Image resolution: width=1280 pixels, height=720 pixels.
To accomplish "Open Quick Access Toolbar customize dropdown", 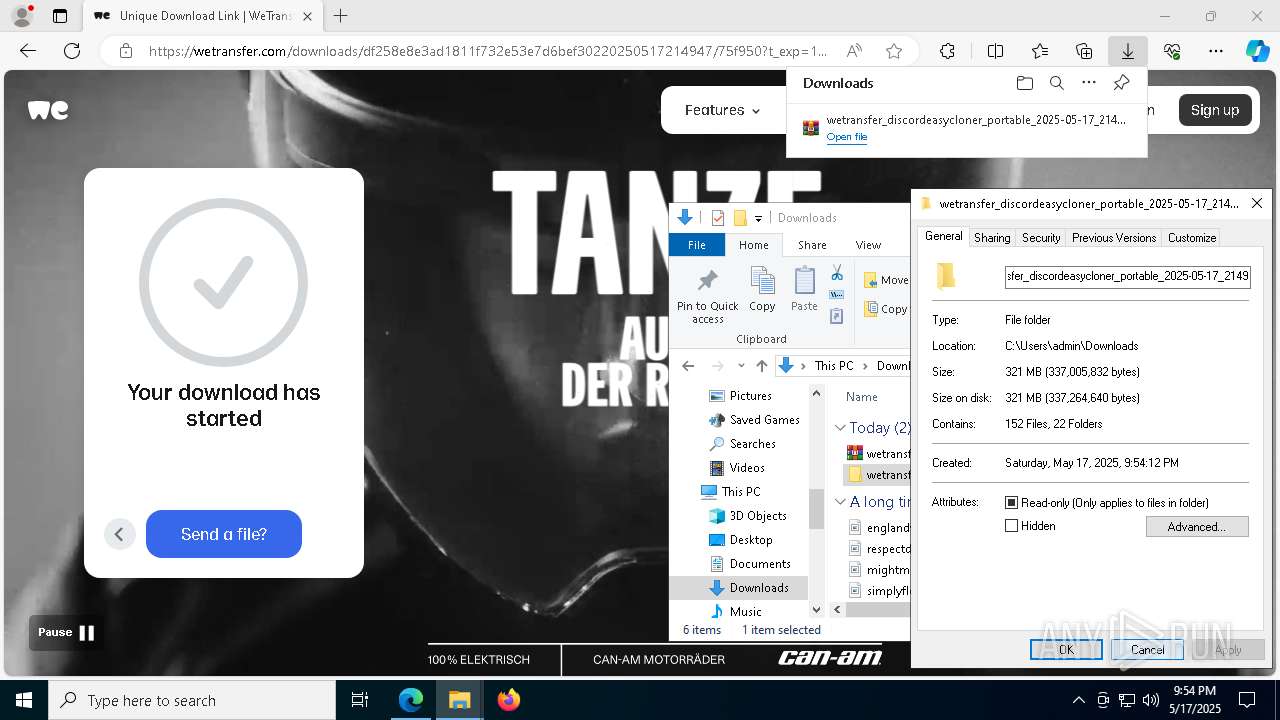I will tap(758, 218).
